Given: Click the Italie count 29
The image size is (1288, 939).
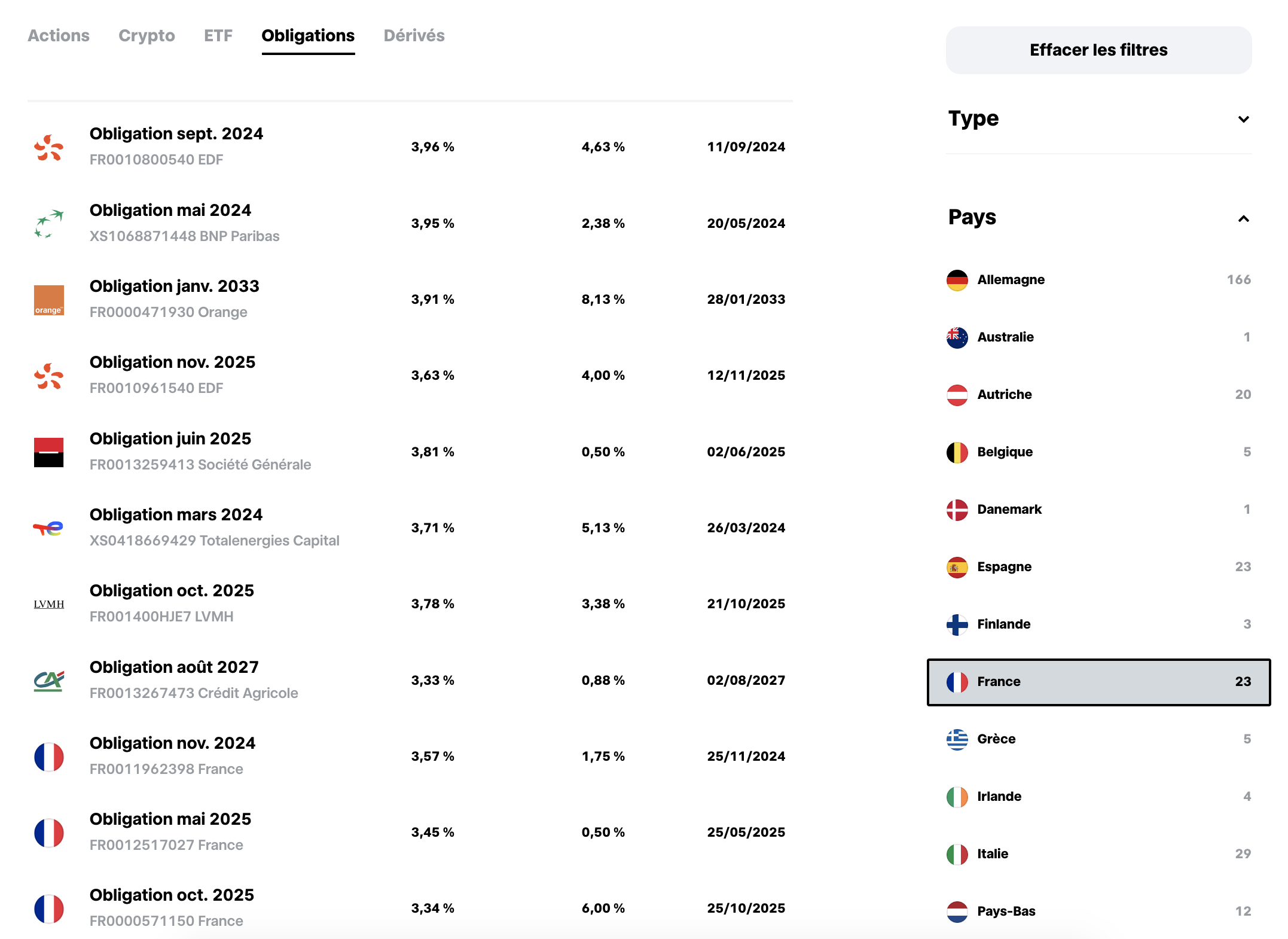Looking at the screenshot, I should [x=1243, y=854].
